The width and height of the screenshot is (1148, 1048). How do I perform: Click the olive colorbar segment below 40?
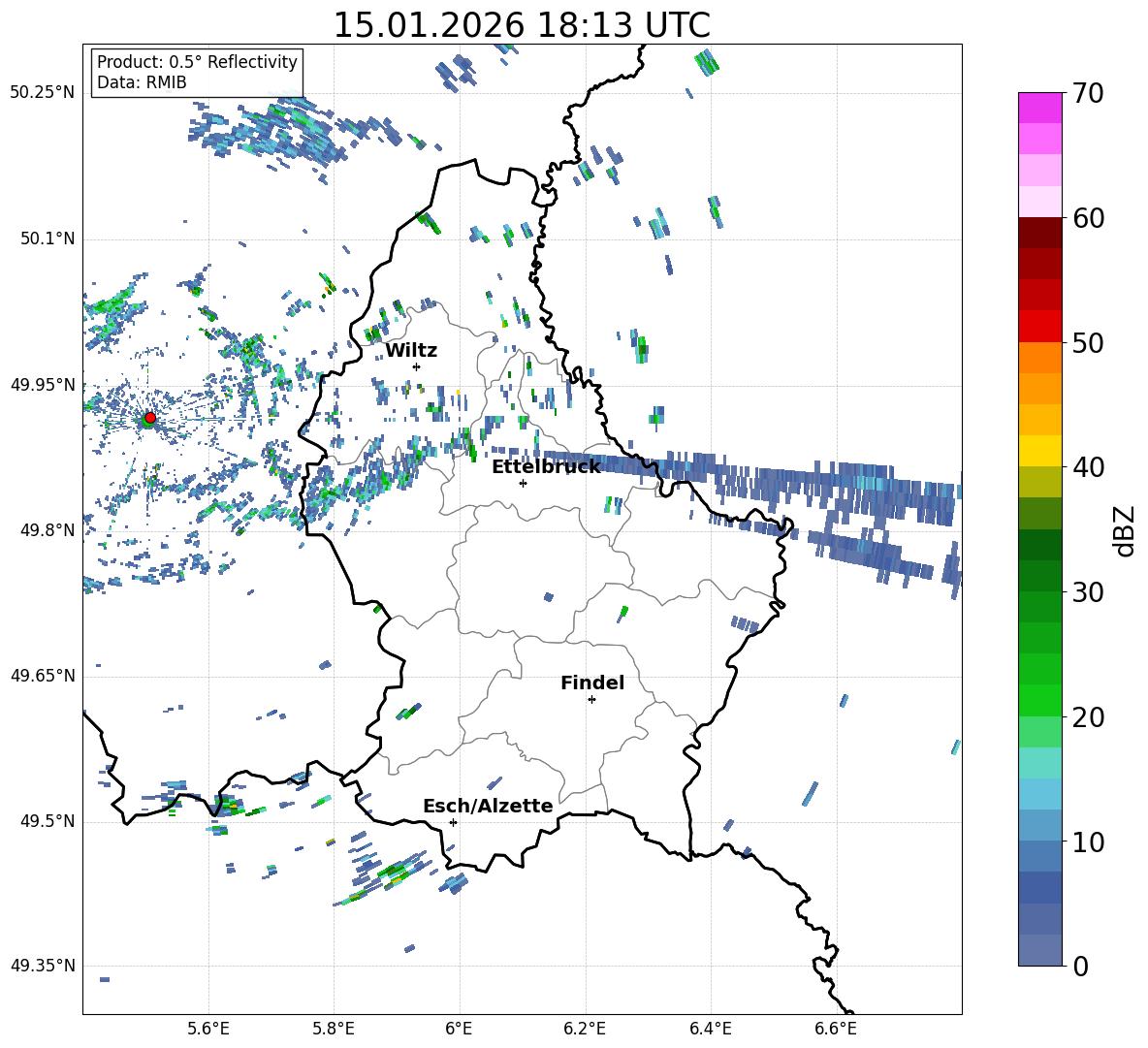pyautogui.click(x=1039, y=482)
